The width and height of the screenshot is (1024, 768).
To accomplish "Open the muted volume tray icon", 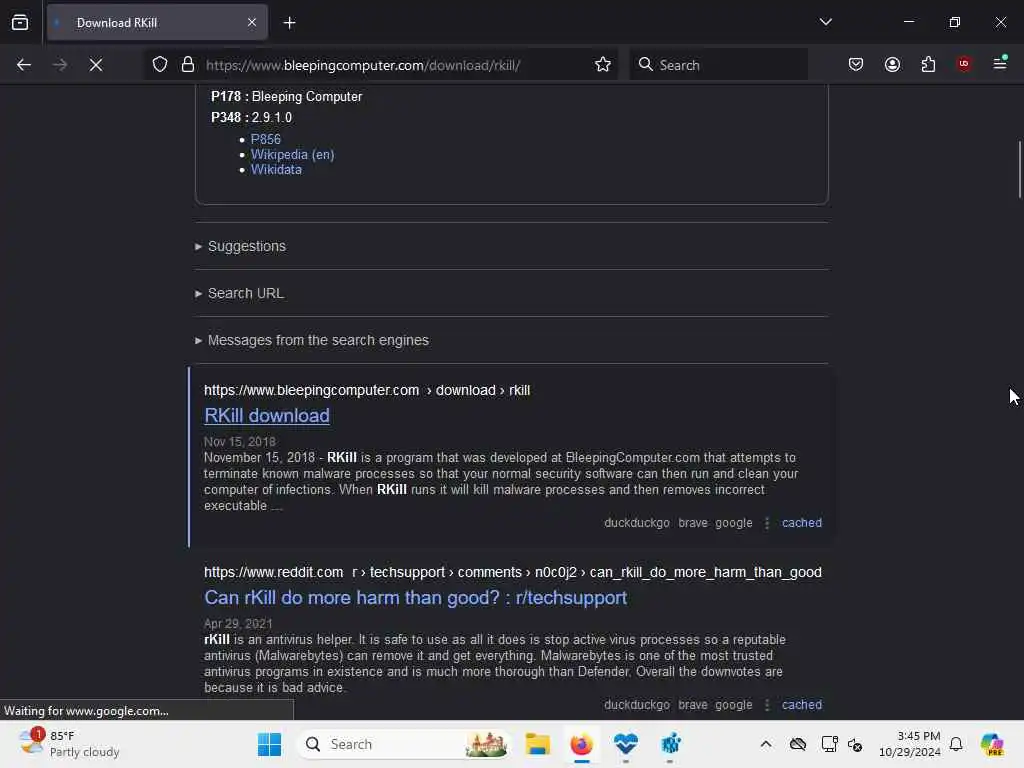I will [855, 744].
